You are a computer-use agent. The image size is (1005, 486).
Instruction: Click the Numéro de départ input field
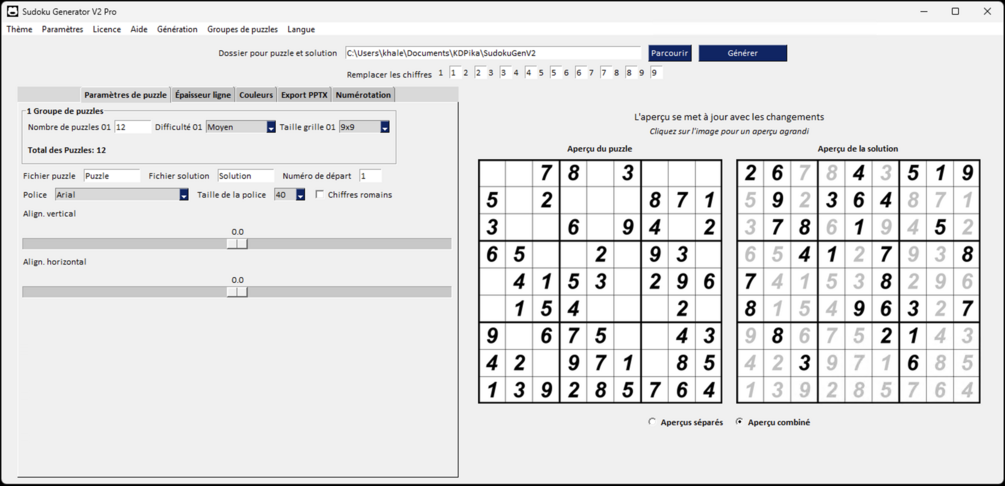coord(370,176)
